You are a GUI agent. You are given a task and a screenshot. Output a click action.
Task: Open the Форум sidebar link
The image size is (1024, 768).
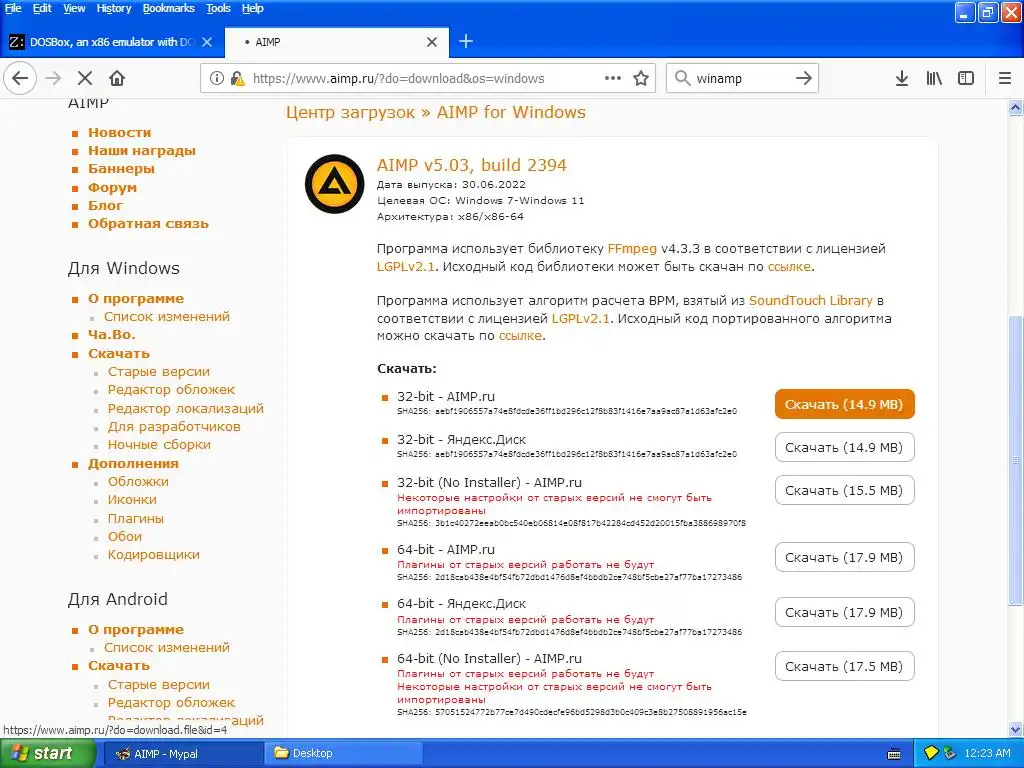112,187
